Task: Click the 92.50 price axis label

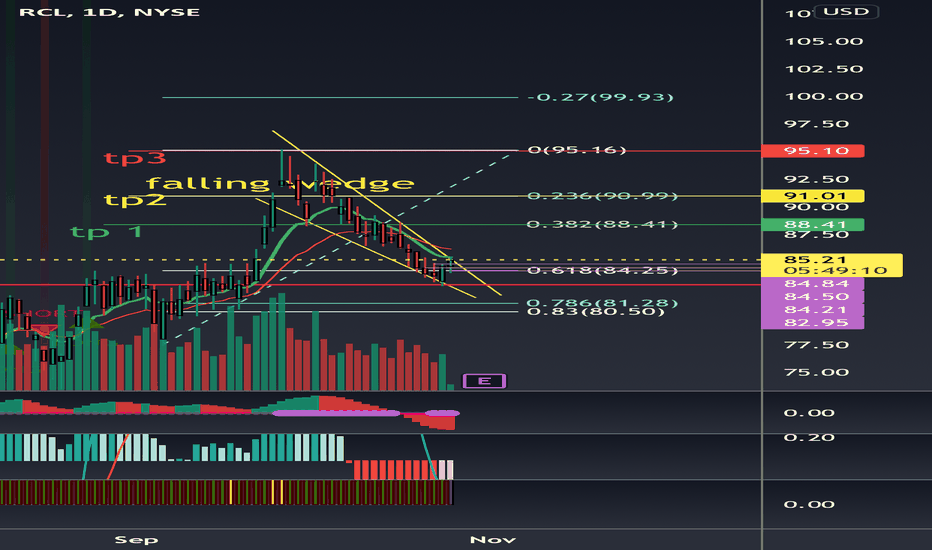Action: 817,180
